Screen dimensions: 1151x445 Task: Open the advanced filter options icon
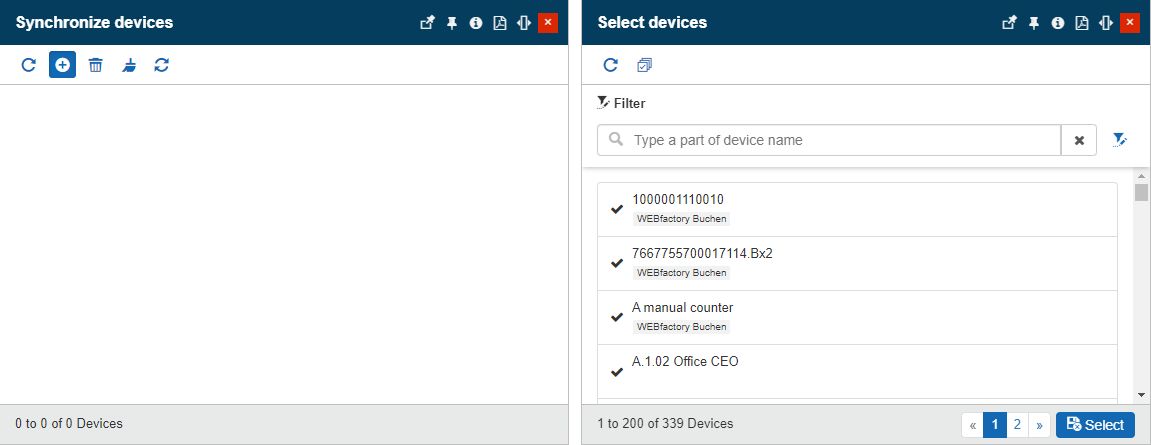1119,140
